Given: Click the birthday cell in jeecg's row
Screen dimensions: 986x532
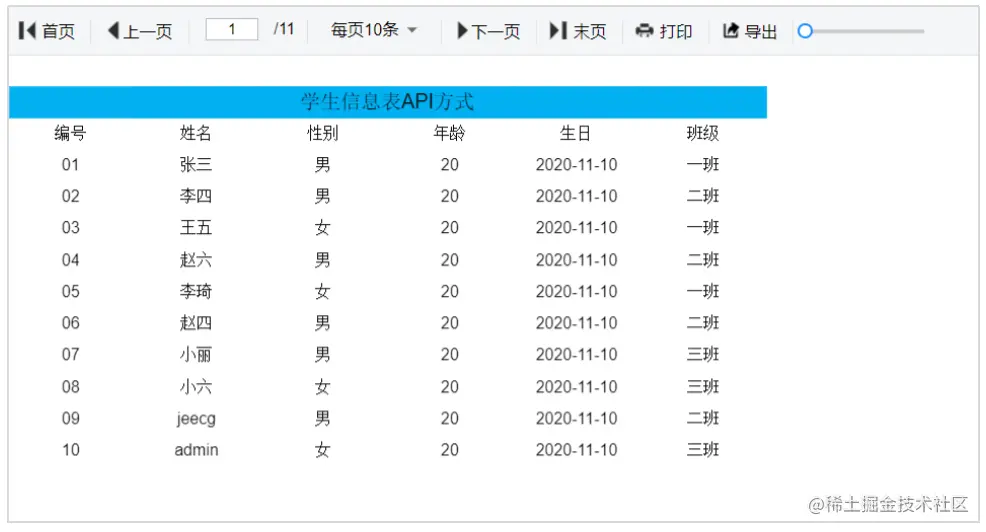Looking at the screenshot, I should click(577, 419).
